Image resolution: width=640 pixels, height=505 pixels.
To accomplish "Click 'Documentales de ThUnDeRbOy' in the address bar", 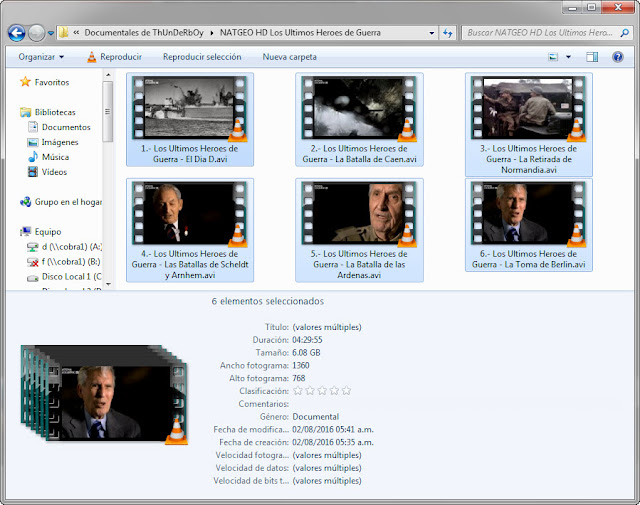I will coord(144,33).
